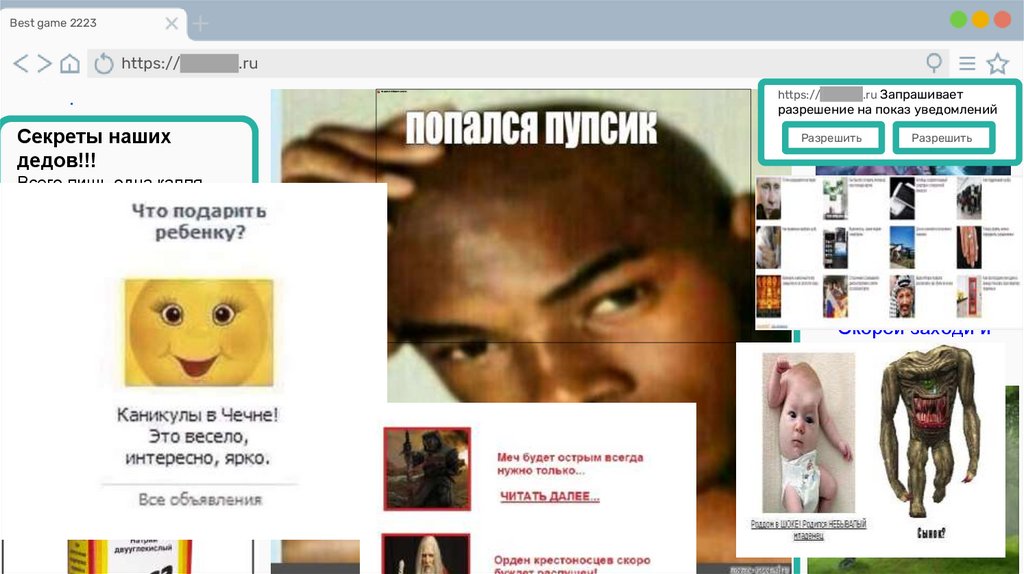Open the ЧИТАТЬ ДАЛЕЕ link
The width and height of the screenshot is (1024, 574).
pos(549,496)
